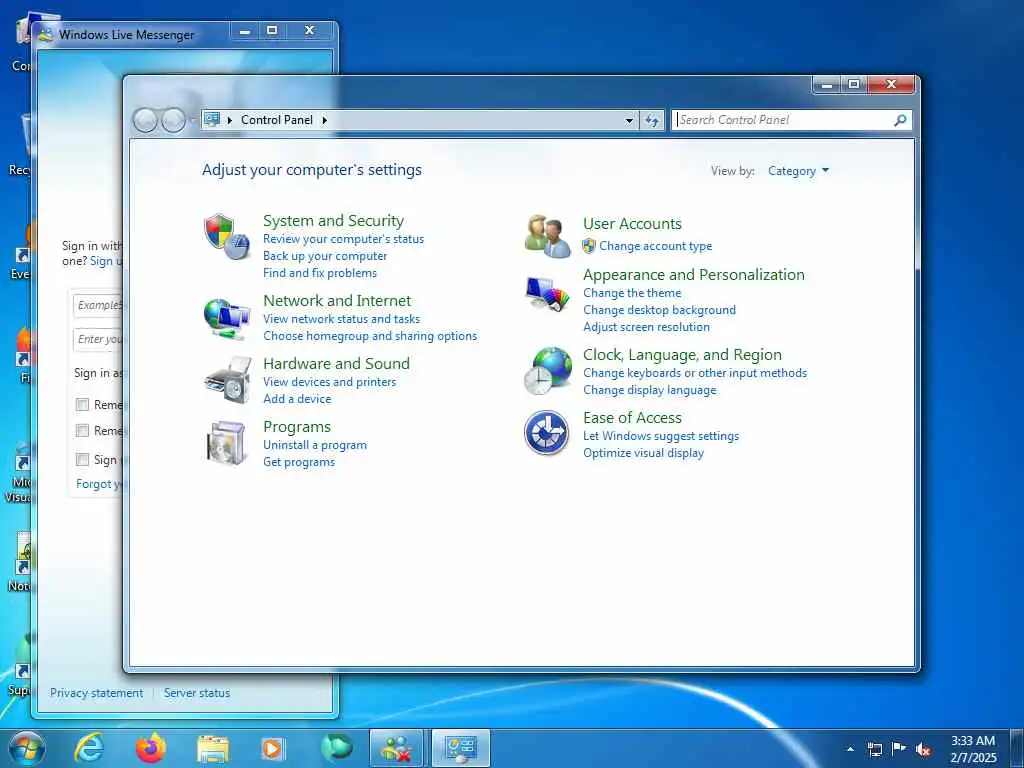Open Review your computer's status
Screen dimensions: 1024x768
click(344, 239)
